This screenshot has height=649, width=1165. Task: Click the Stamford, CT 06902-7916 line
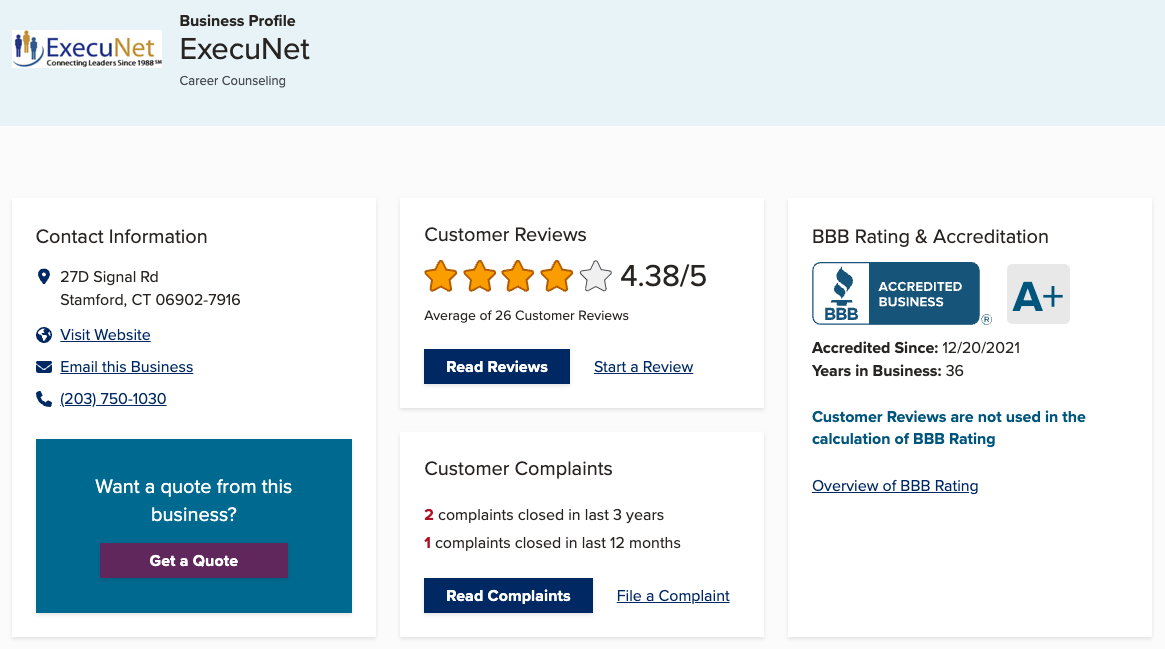click(150, 300)
